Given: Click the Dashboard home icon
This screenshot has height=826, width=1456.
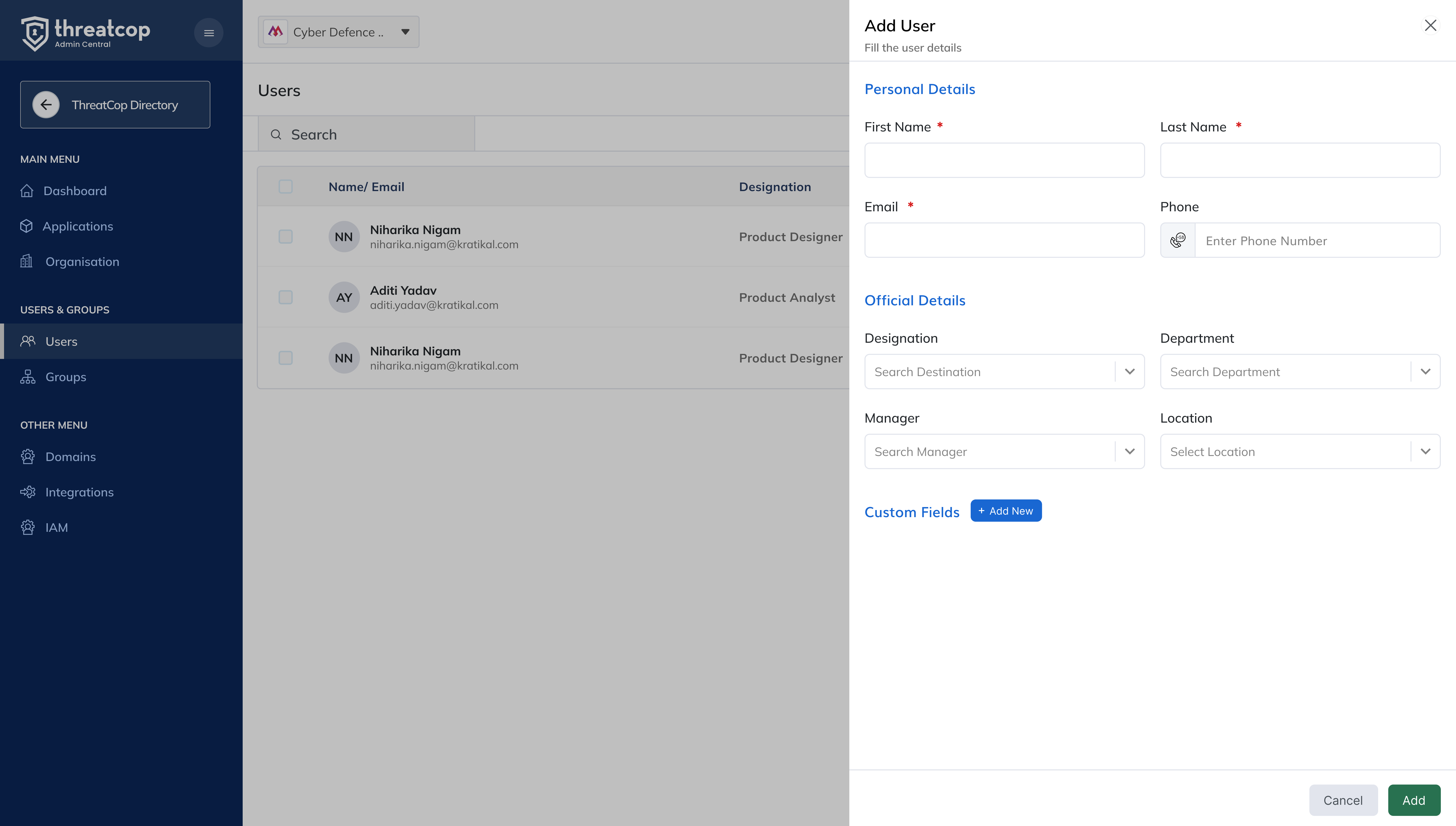Looking at the screenshot, I should pos(27,191).
